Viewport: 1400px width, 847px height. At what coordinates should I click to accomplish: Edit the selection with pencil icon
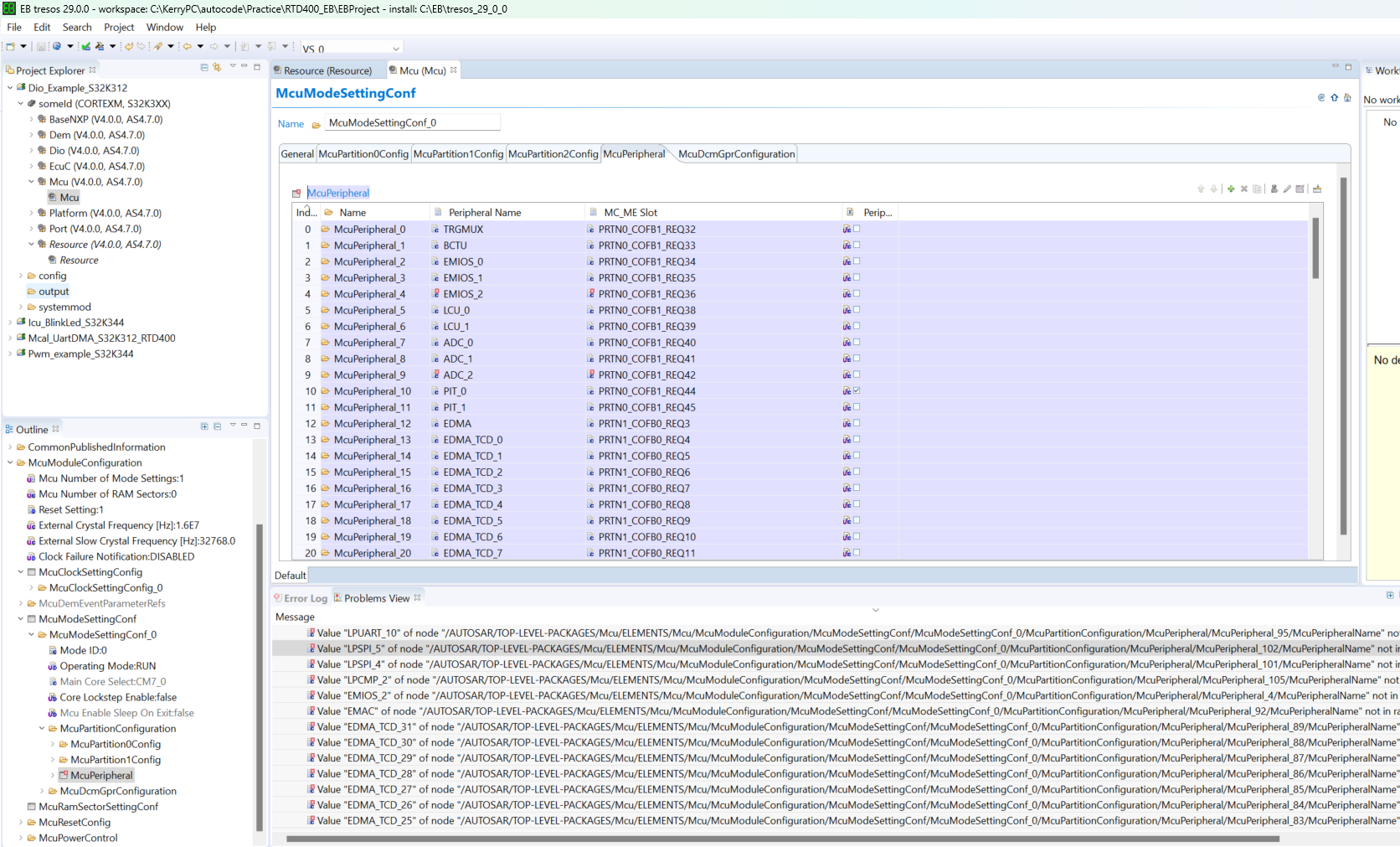(x=1287, y=189)
